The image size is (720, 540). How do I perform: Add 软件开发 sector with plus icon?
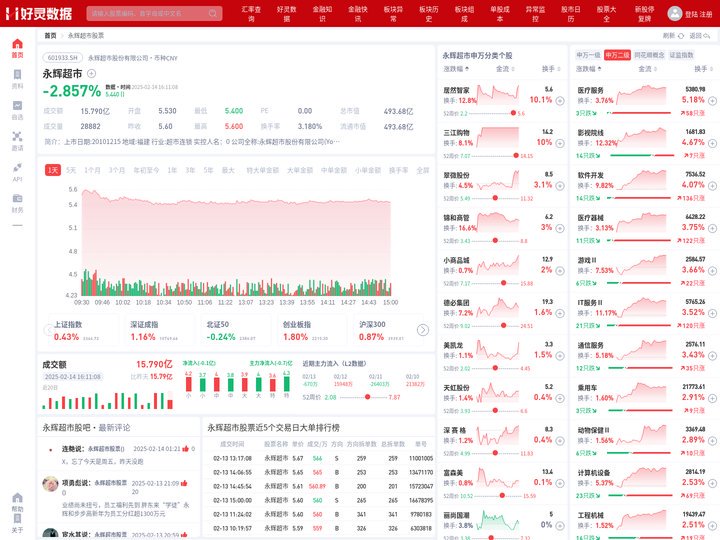click(712, 186)
